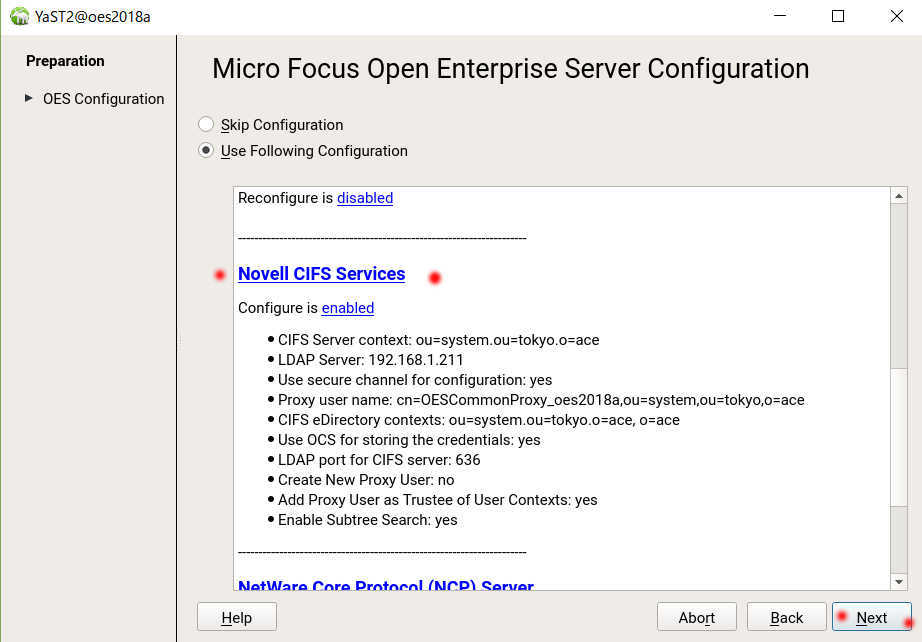922x642 pixels.
Task: Click 'LDAP port for CIFS server: 636' text
Action: click(x=379, y=460)
